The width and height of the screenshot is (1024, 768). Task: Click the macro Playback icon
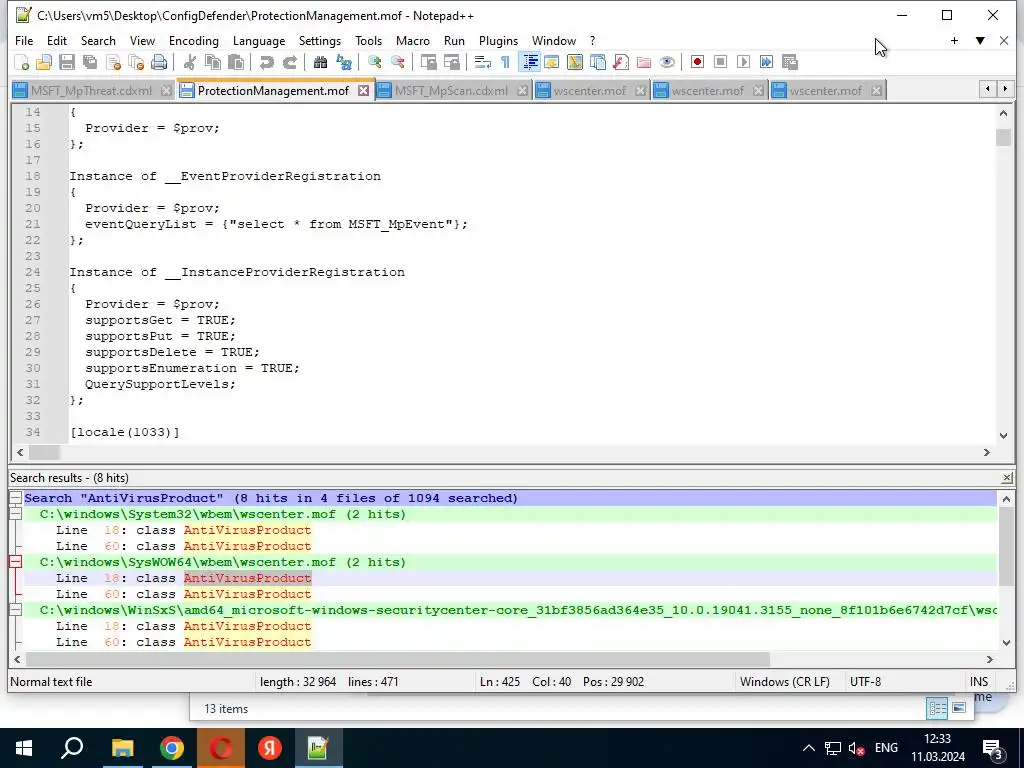tap(743, 62)
